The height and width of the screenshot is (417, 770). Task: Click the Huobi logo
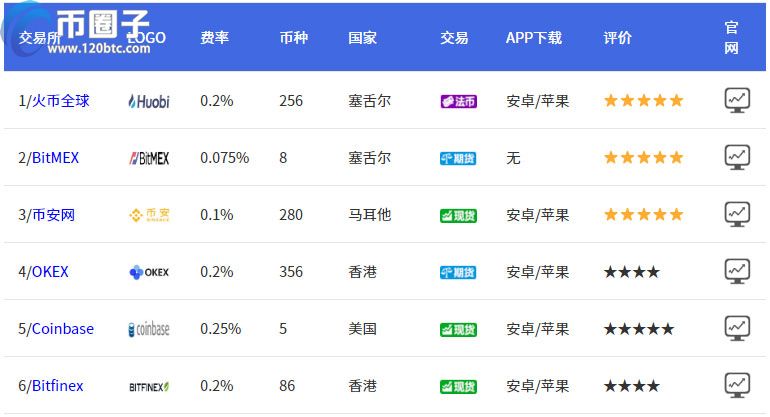(149, 101)
